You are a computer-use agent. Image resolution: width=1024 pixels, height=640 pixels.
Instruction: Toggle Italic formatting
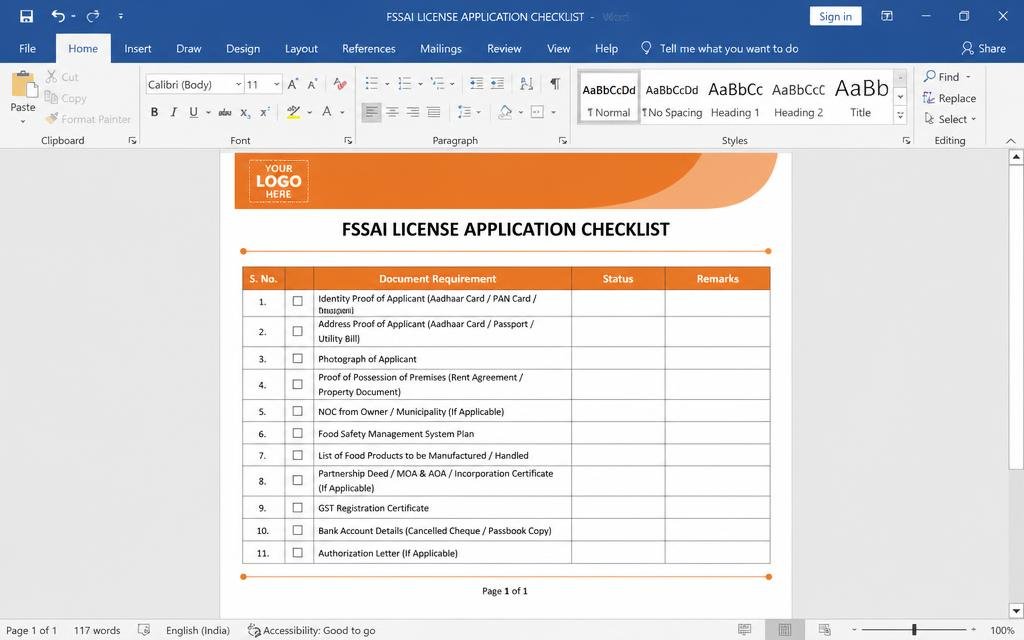pos(174,112)
